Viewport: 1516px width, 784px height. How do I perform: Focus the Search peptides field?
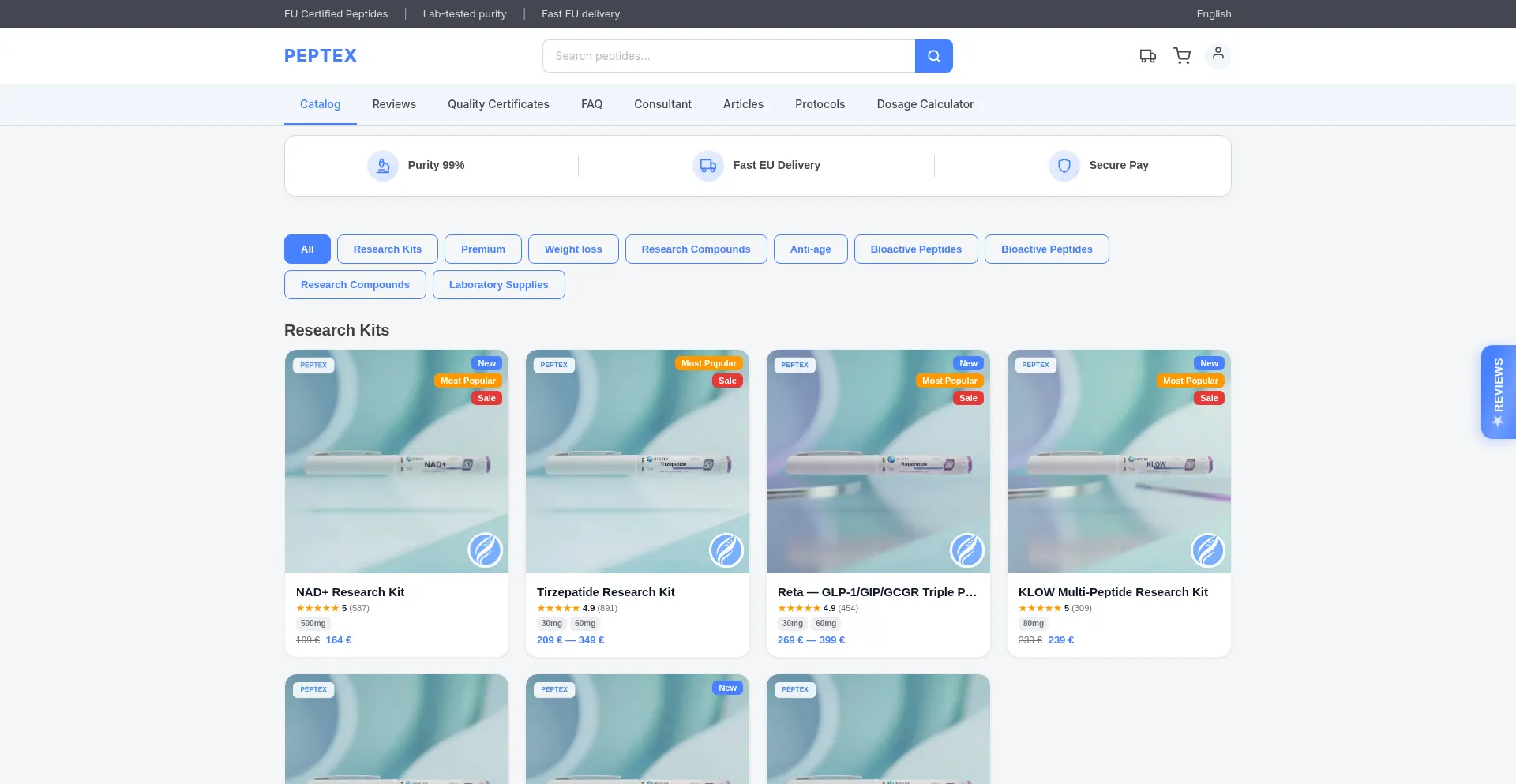729,56
